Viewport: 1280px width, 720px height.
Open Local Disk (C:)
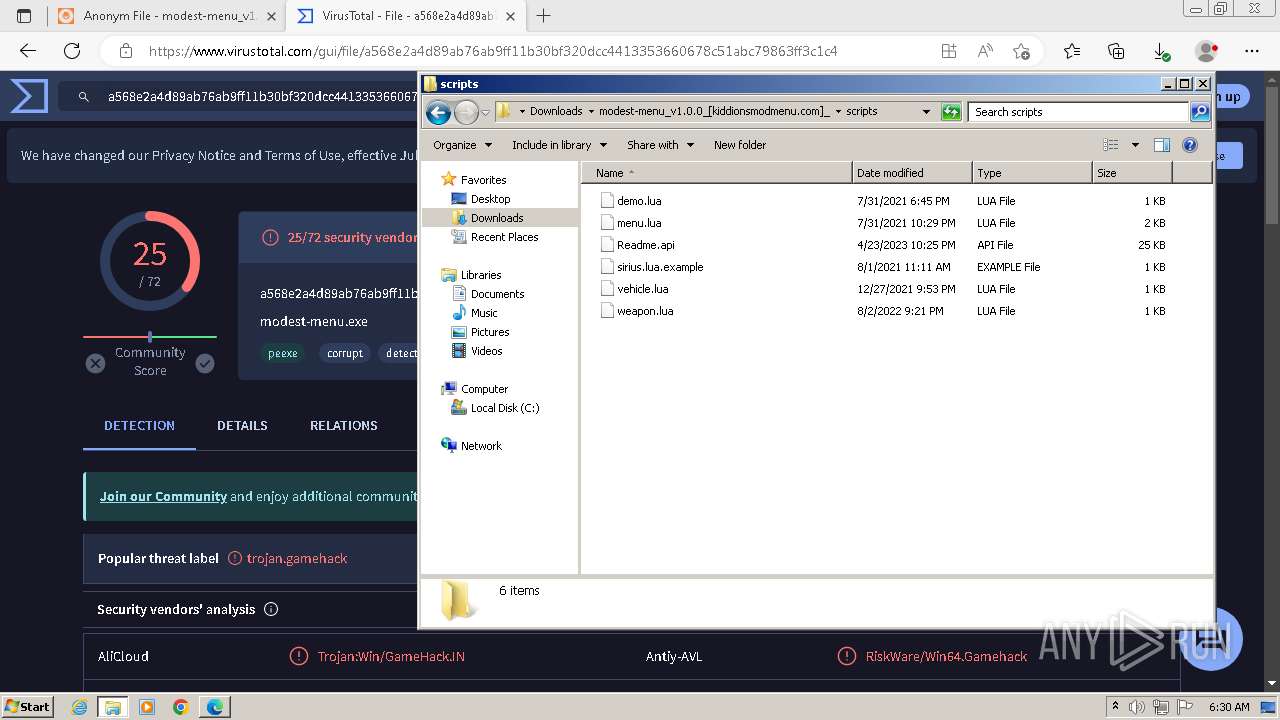[x=504, y=408]
